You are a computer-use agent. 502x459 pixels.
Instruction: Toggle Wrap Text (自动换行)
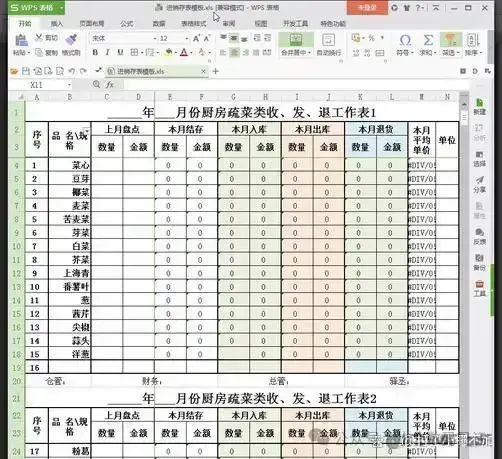tap(328, 45)
